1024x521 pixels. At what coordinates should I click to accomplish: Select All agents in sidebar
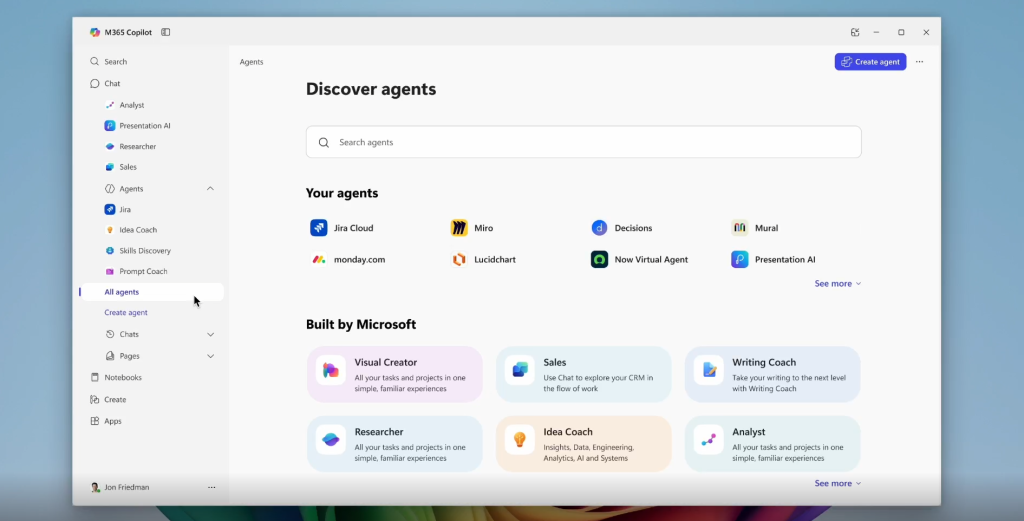click(152, 292)
